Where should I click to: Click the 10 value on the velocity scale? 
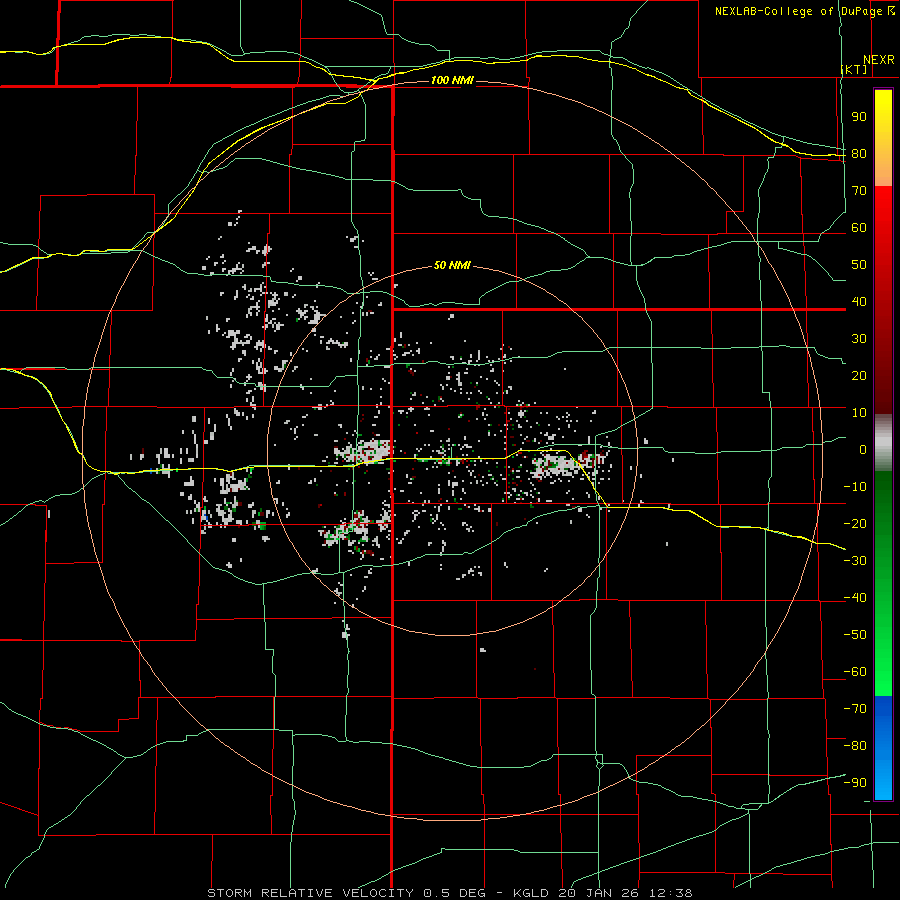859,413
